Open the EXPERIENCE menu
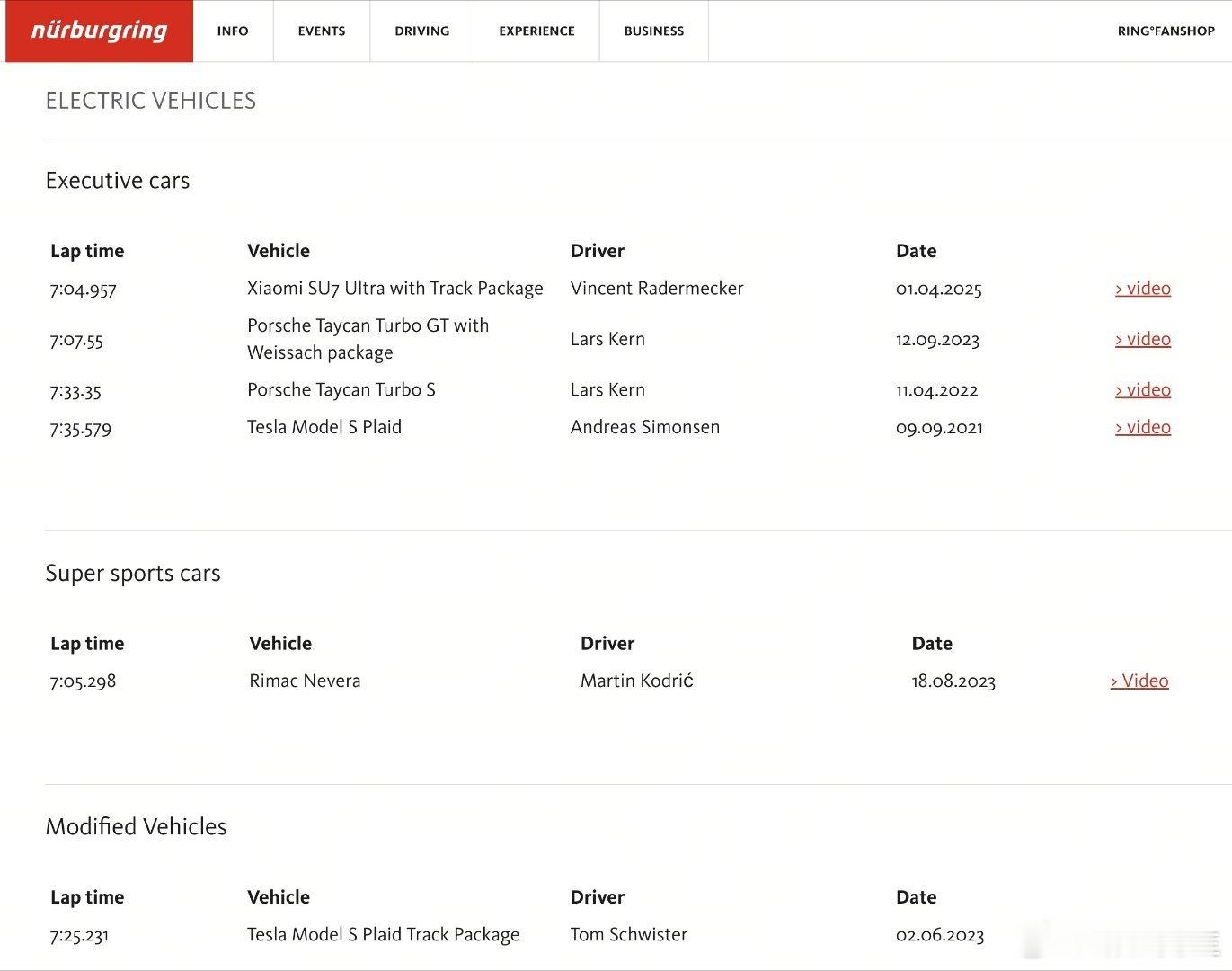This screenshot has height=971, width=1232. pyautogui.click(x=536, y=31)
